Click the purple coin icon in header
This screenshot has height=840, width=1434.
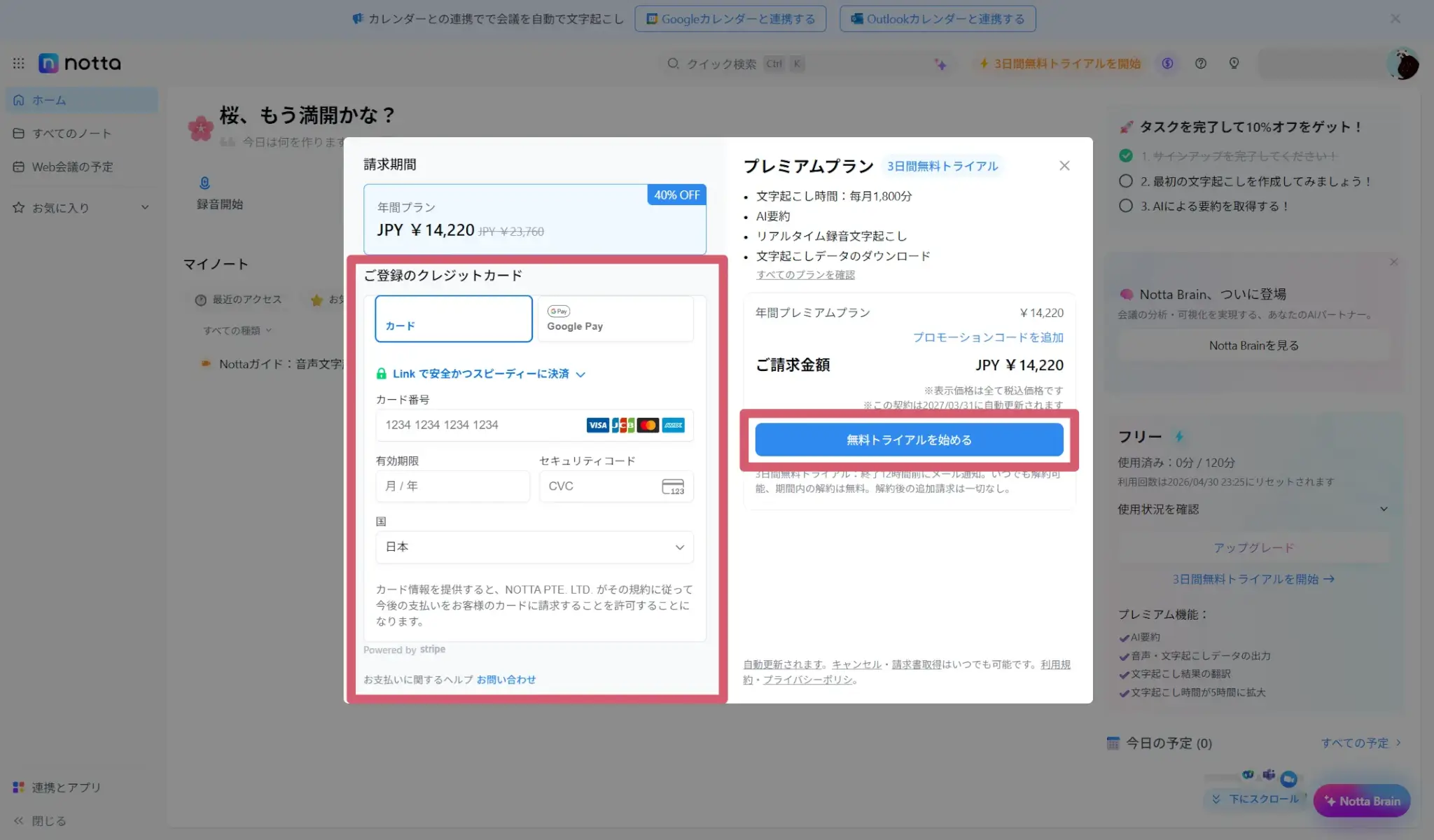(1167, 64)
